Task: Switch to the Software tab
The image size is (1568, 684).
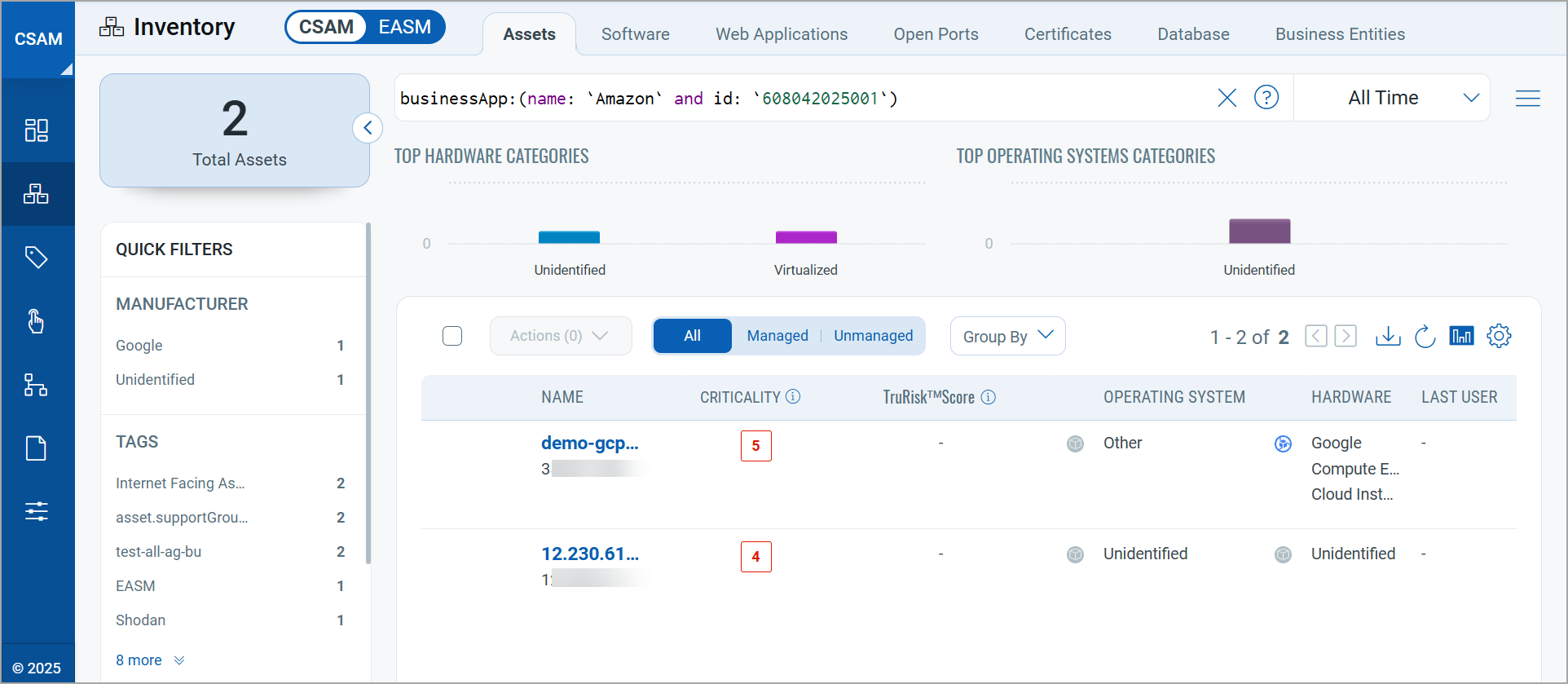Action: tap(636, 34)
